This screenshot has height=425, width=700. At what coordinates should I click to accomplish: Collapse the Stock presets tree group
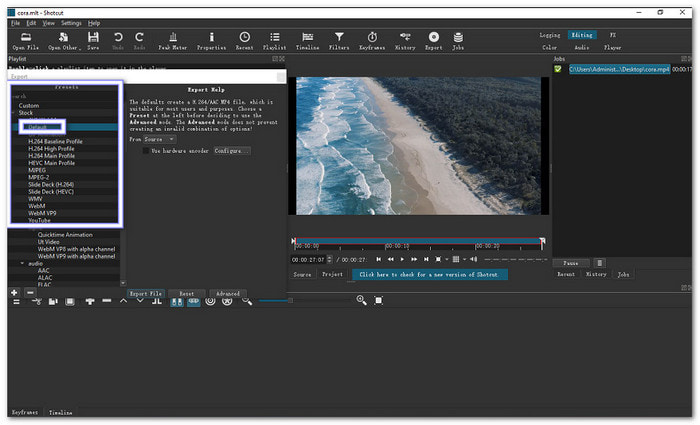13,113
